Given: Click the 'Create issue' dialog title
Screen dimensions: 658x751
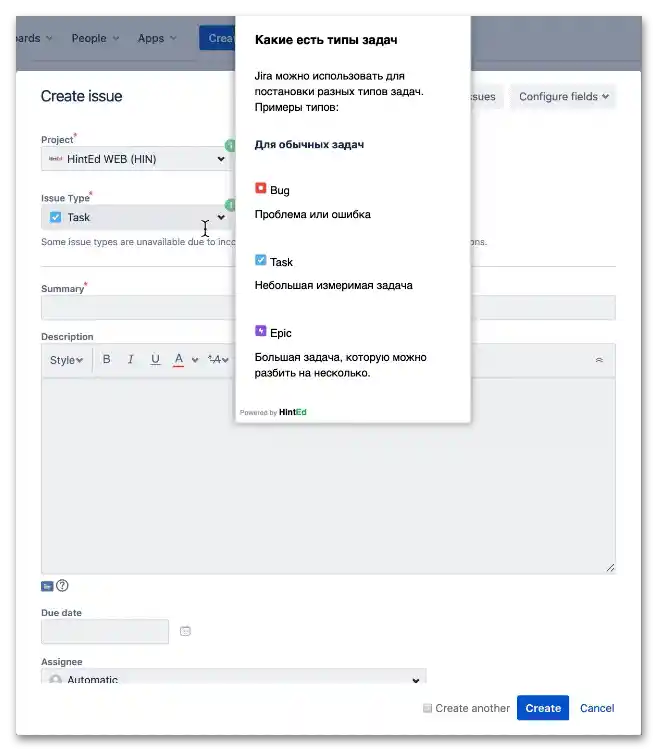Looking at the screenshot, I should tap(81, 96).
